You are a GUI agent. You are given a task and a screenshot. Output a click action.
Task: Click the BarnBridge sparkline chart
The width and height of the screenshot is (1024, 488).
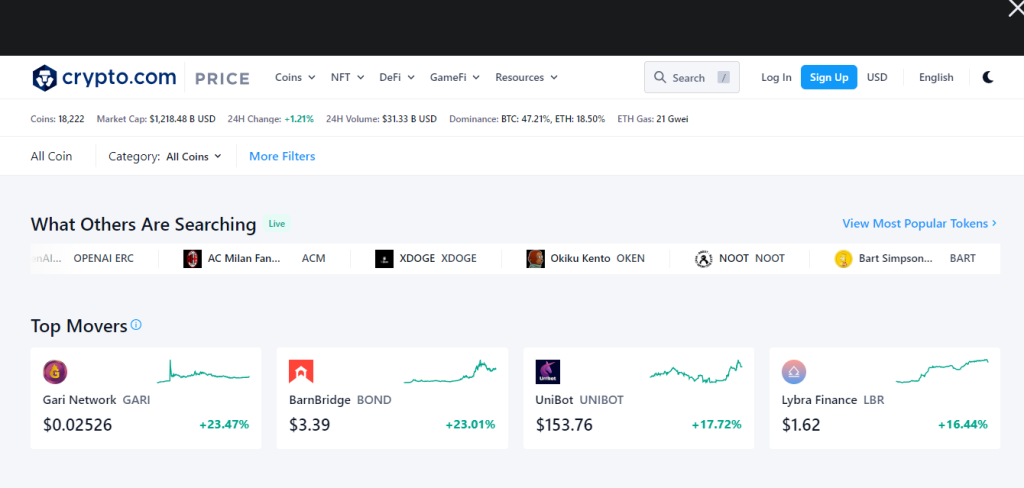click(450, 372)
